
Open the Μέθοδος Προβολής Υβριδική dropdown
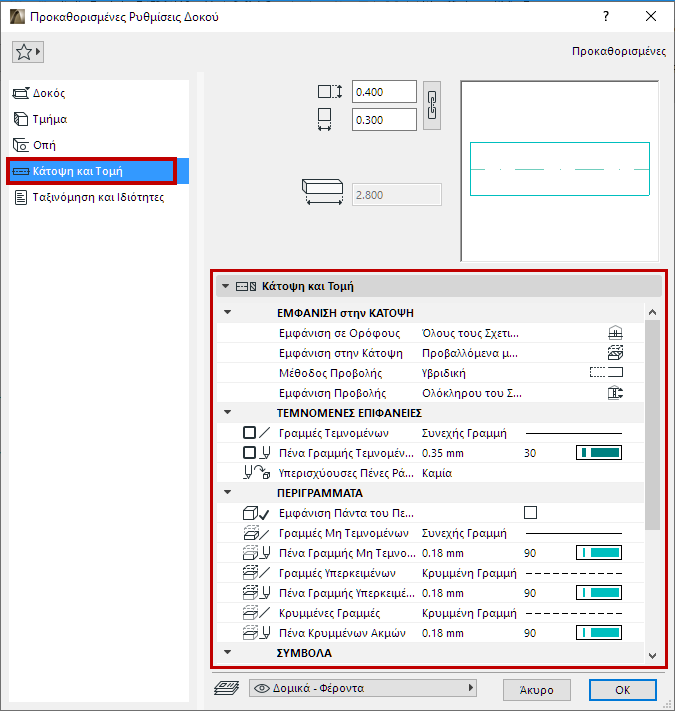(x=443, y=373)
